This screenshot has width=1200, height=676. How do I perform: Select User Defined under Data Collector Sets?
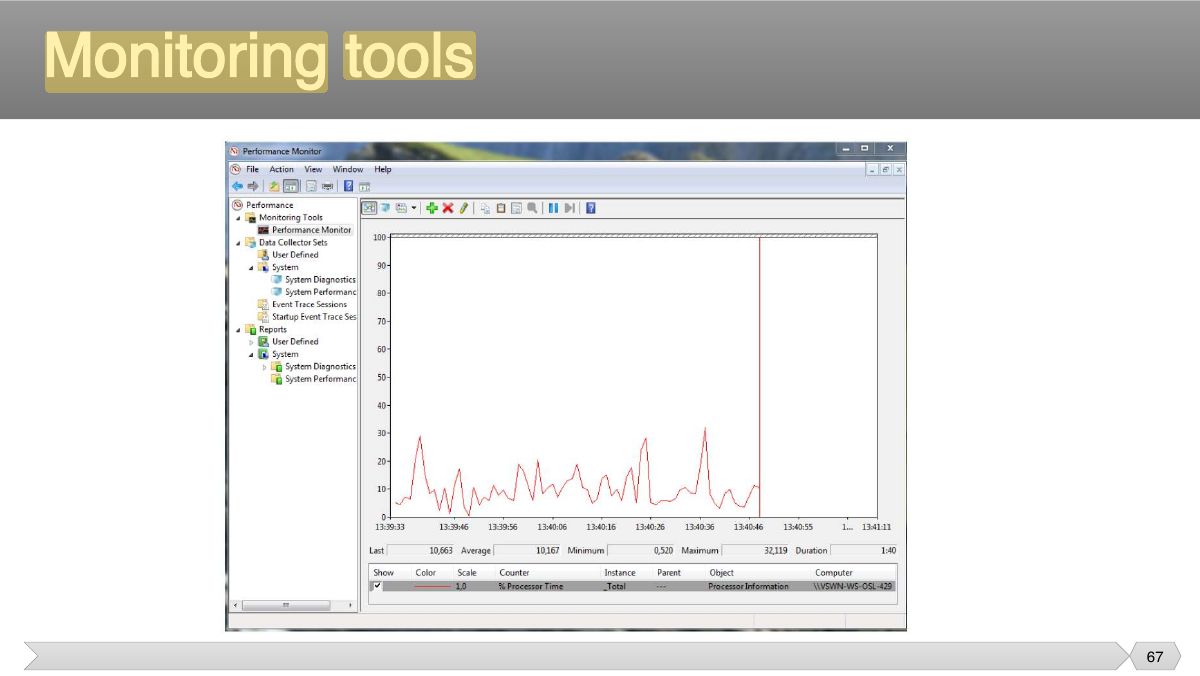(295, 255)
